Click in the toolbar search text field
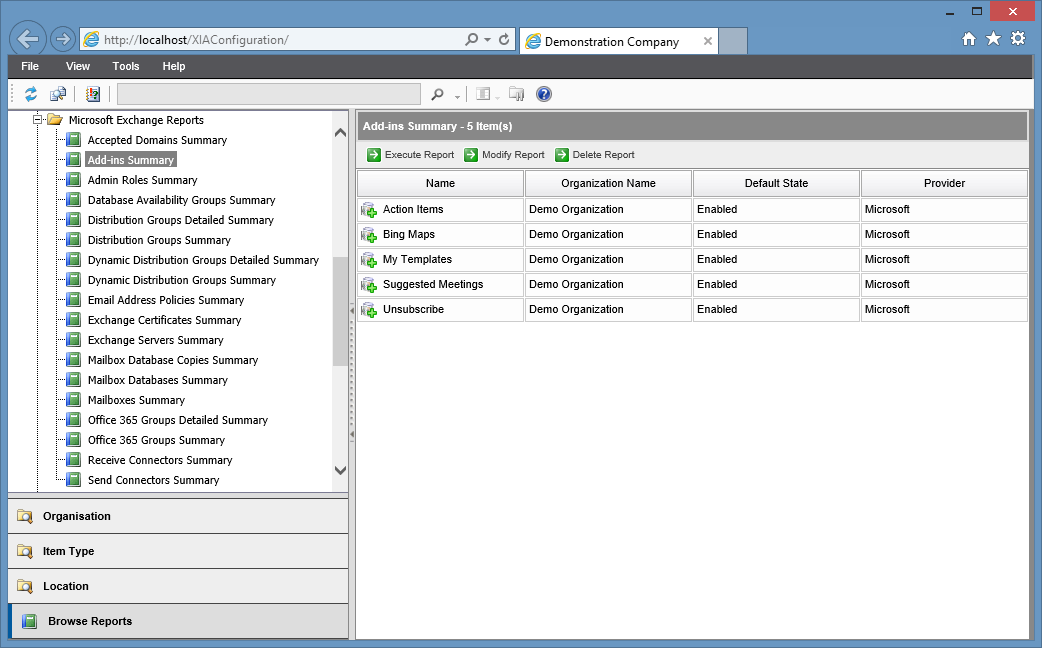1042x648 pixels. click(269, 94)
